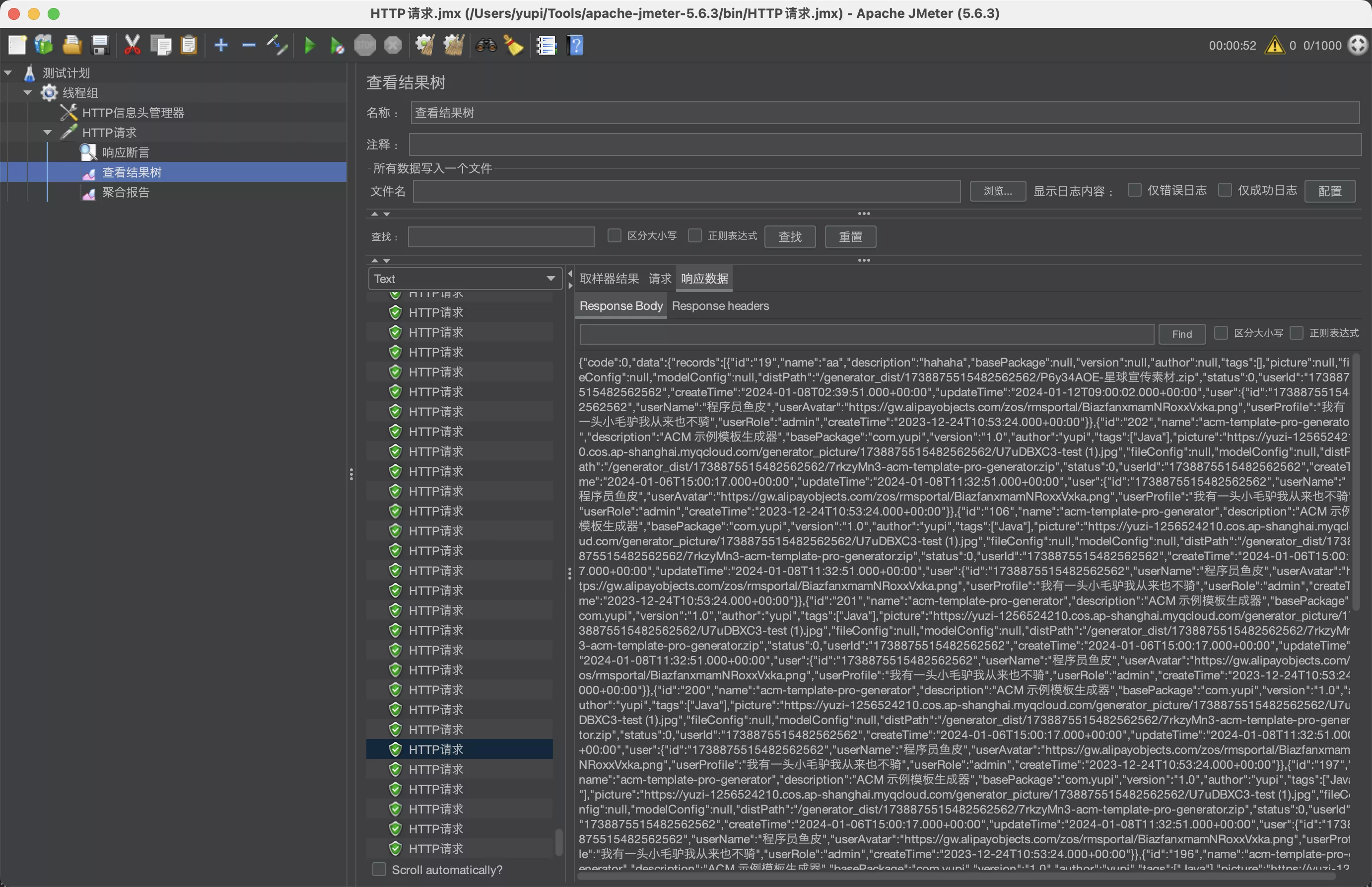This screenshot has width=1372, height=887.
Task: Collapse the 测试计划 tree expander
Action: click(x=8, y=73)
